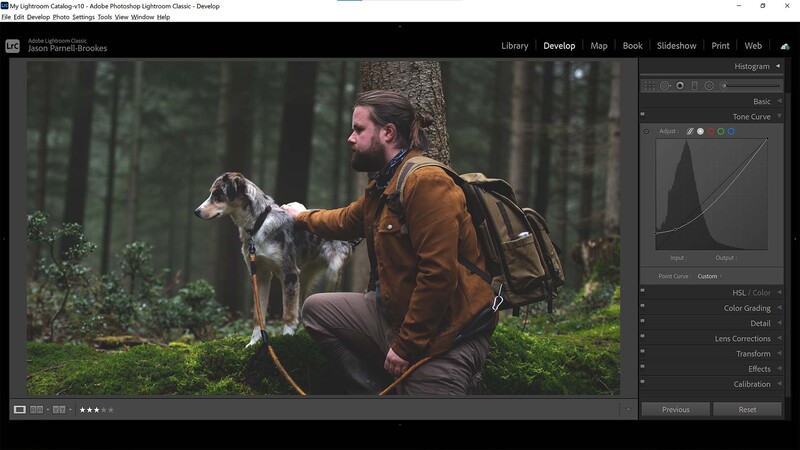The image size is (800, 450).
Task: Click the Previous button
Action: pos(675,409)
